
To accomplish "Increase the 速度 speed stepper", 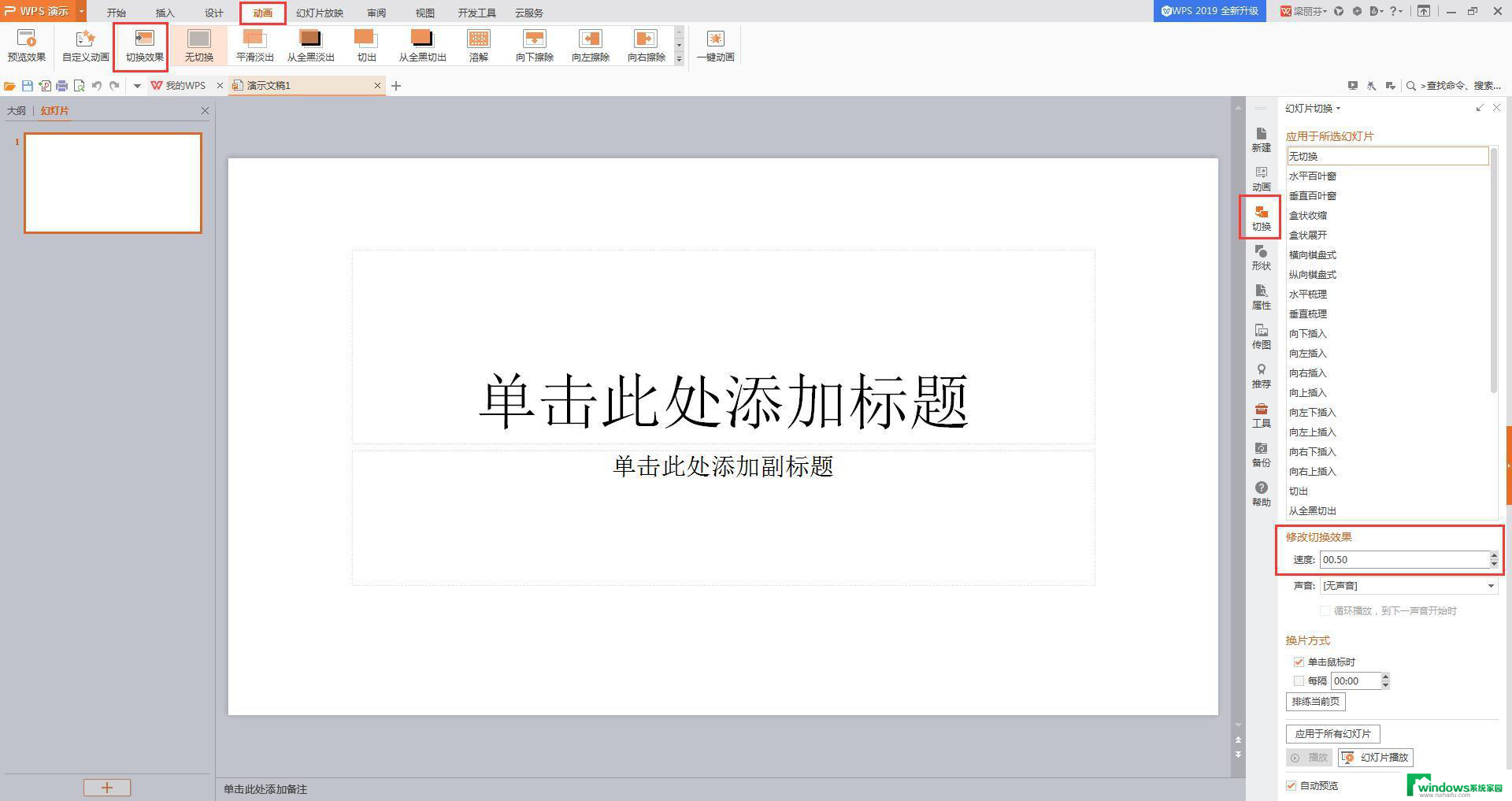I will tap(1494, 555).
